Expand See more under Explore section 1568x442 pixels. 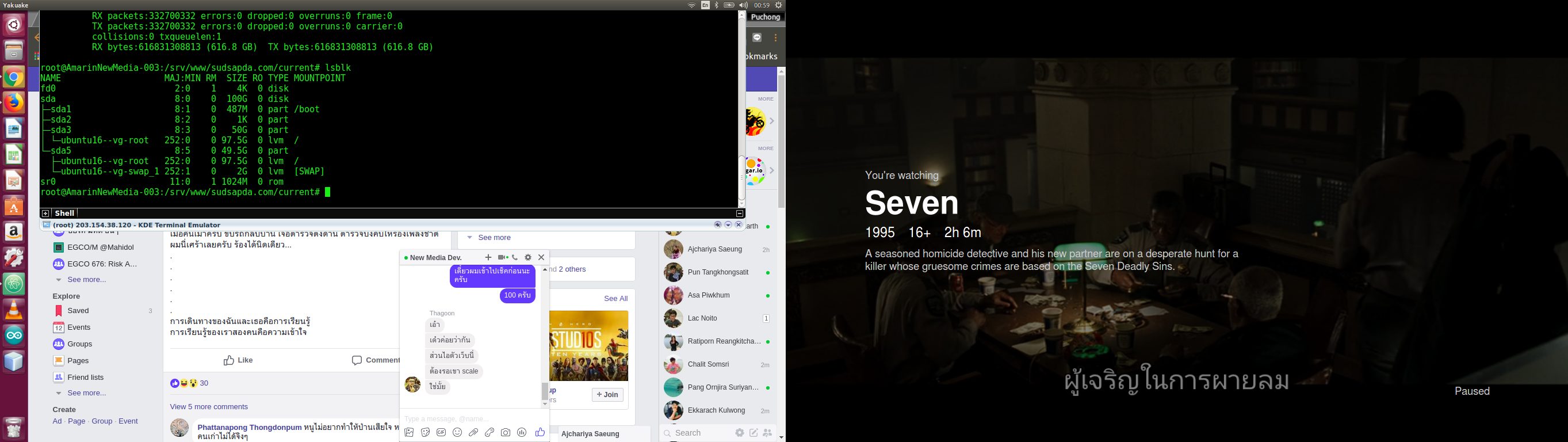tap(86, 393)
